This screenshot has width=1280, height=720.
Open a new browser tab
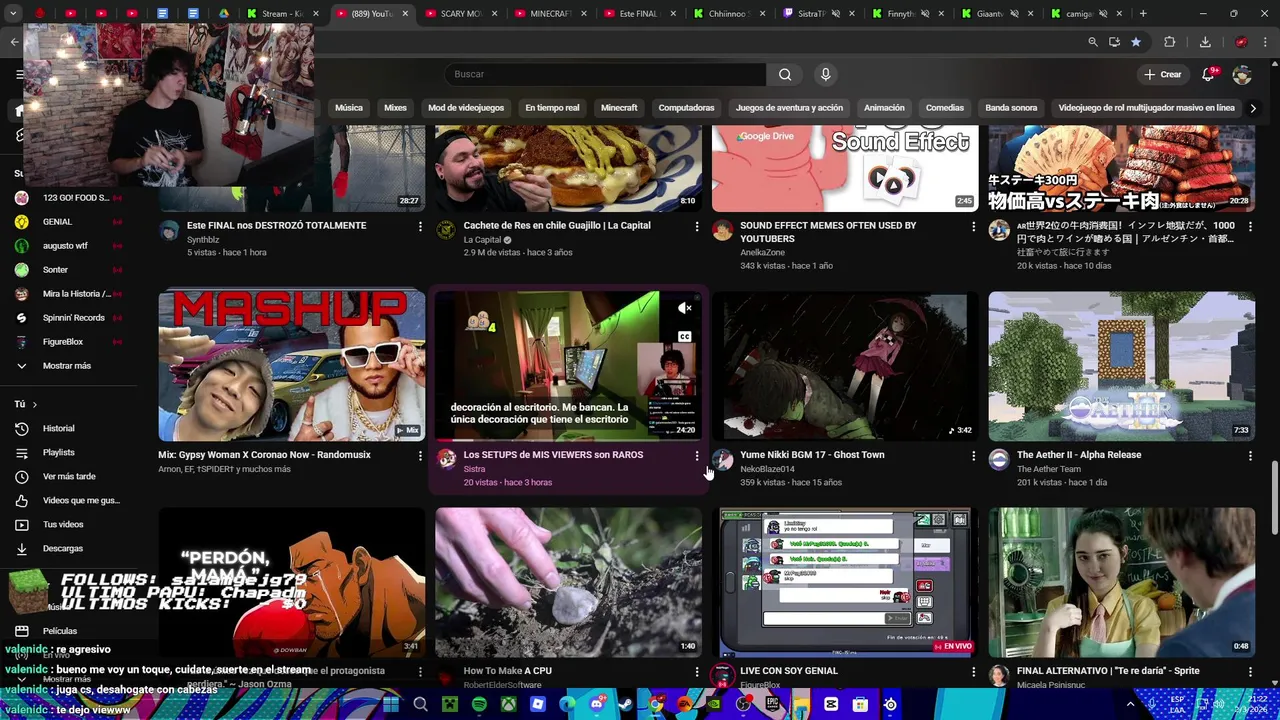(x=1143, y=14)
